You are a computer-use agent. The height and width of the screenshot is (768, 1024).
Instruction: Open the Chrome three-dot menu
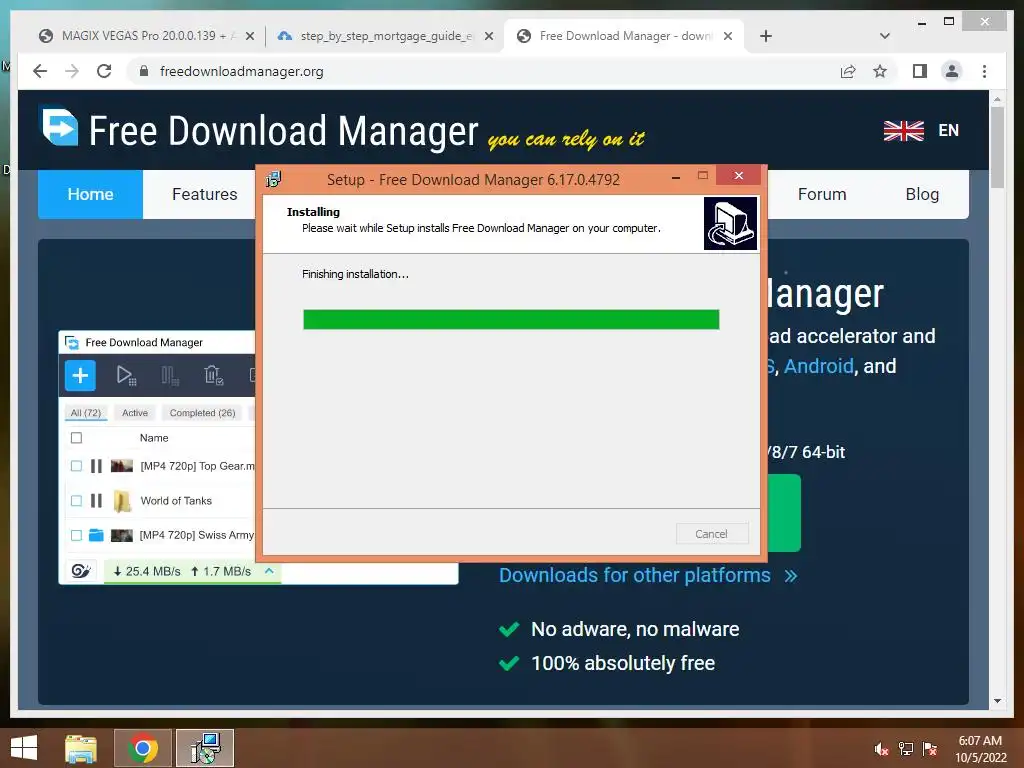tap(984, 71)
